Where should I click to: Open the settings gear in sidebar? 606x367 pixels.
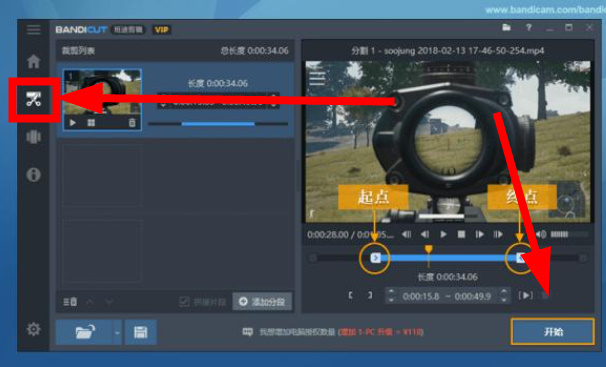pos(33,329)
